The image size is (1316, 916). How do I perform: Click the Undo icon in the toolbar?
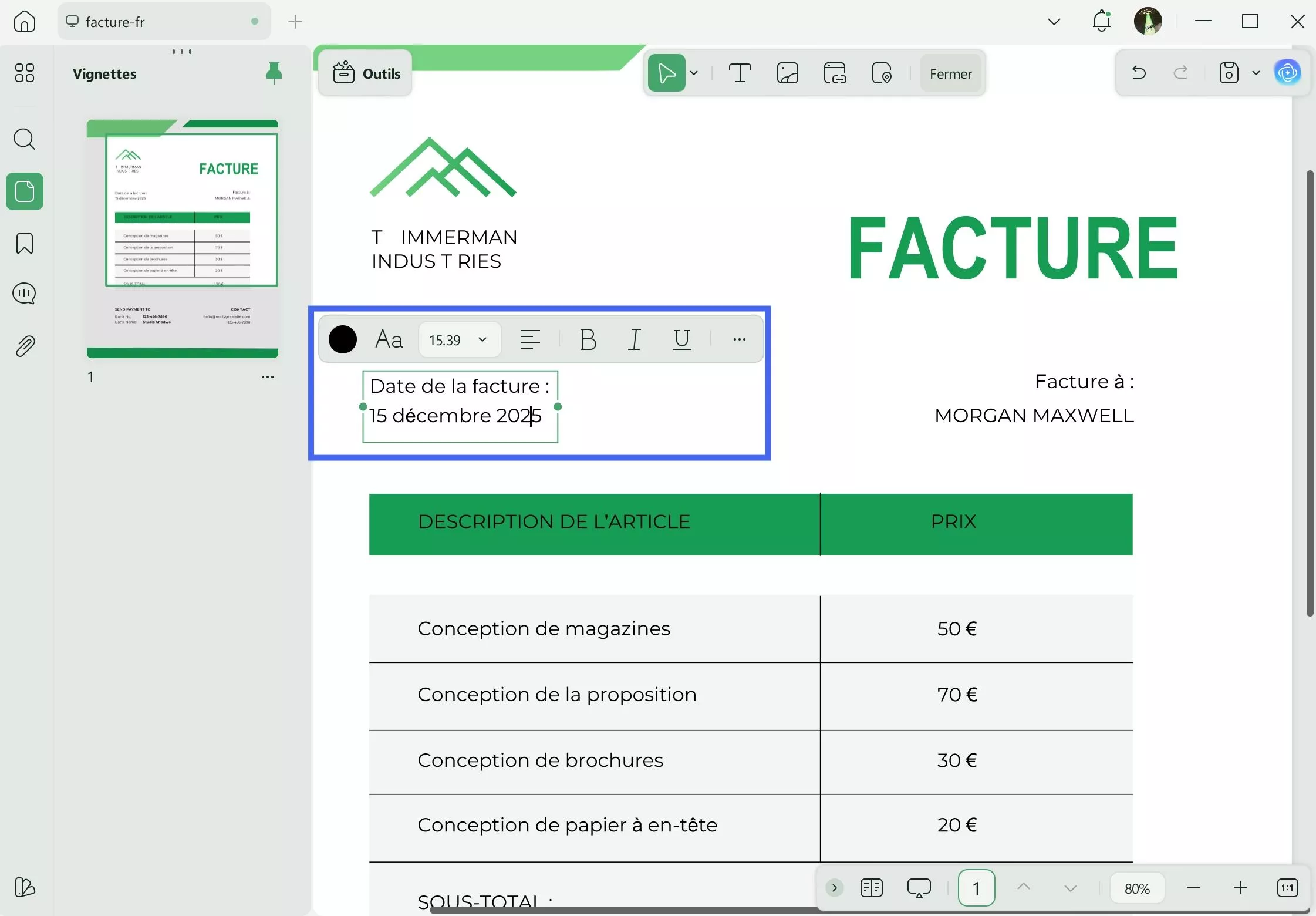tap(1138, 72)
